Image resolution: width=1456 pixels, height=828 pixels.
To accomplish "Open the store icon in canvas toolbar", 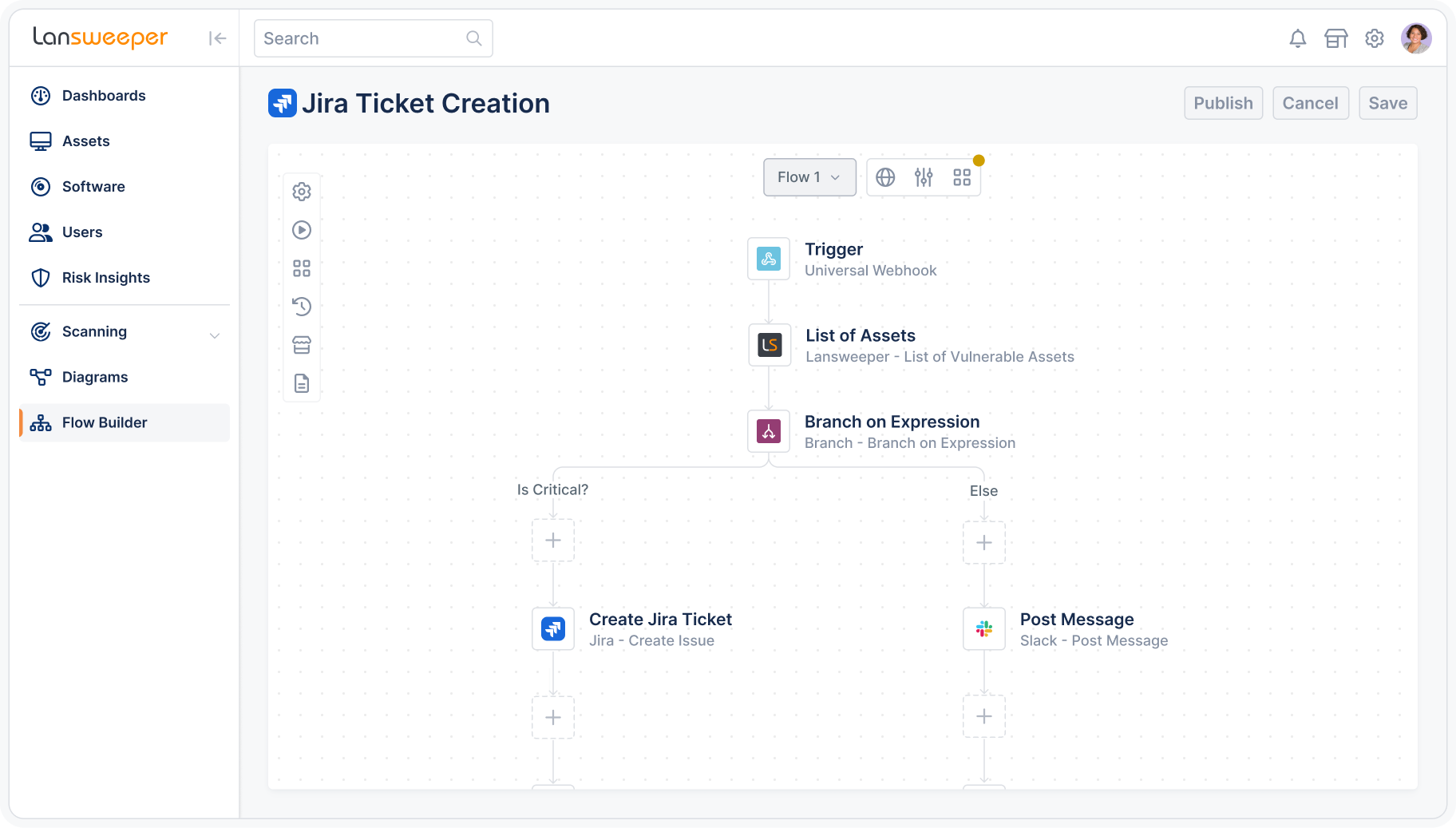I will (x=302, y=345).
